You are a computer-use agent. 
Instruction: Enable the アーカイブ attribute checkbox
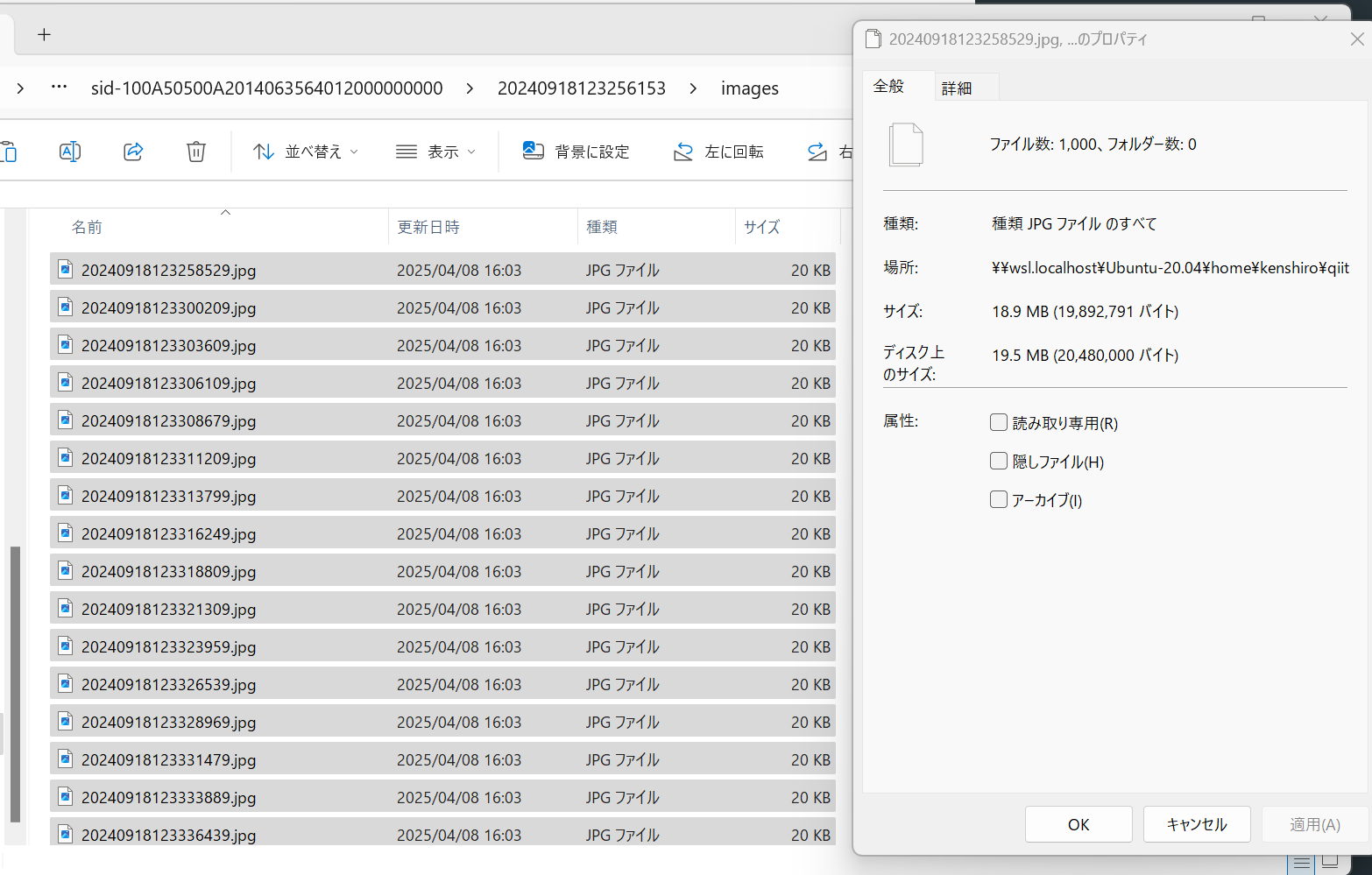[x=998, y=498]
